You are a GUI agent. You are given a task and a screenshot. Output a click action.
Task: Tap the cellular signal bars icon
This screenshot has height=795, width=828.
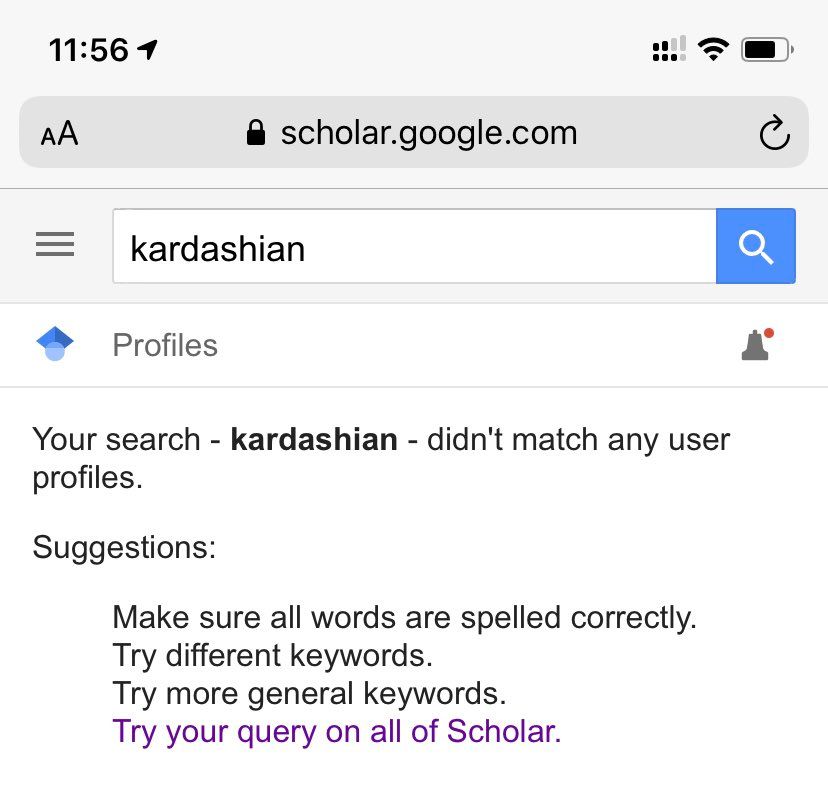[668, 48]
